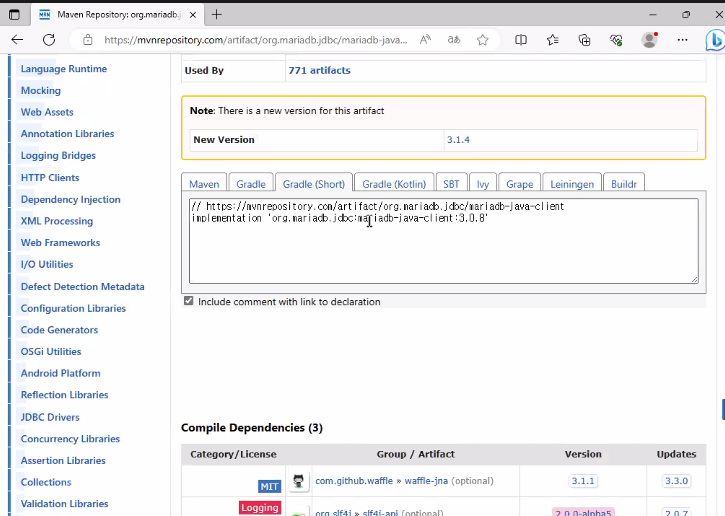
Task: Open Browser essentials heart icon
Action: click(616, 40)
